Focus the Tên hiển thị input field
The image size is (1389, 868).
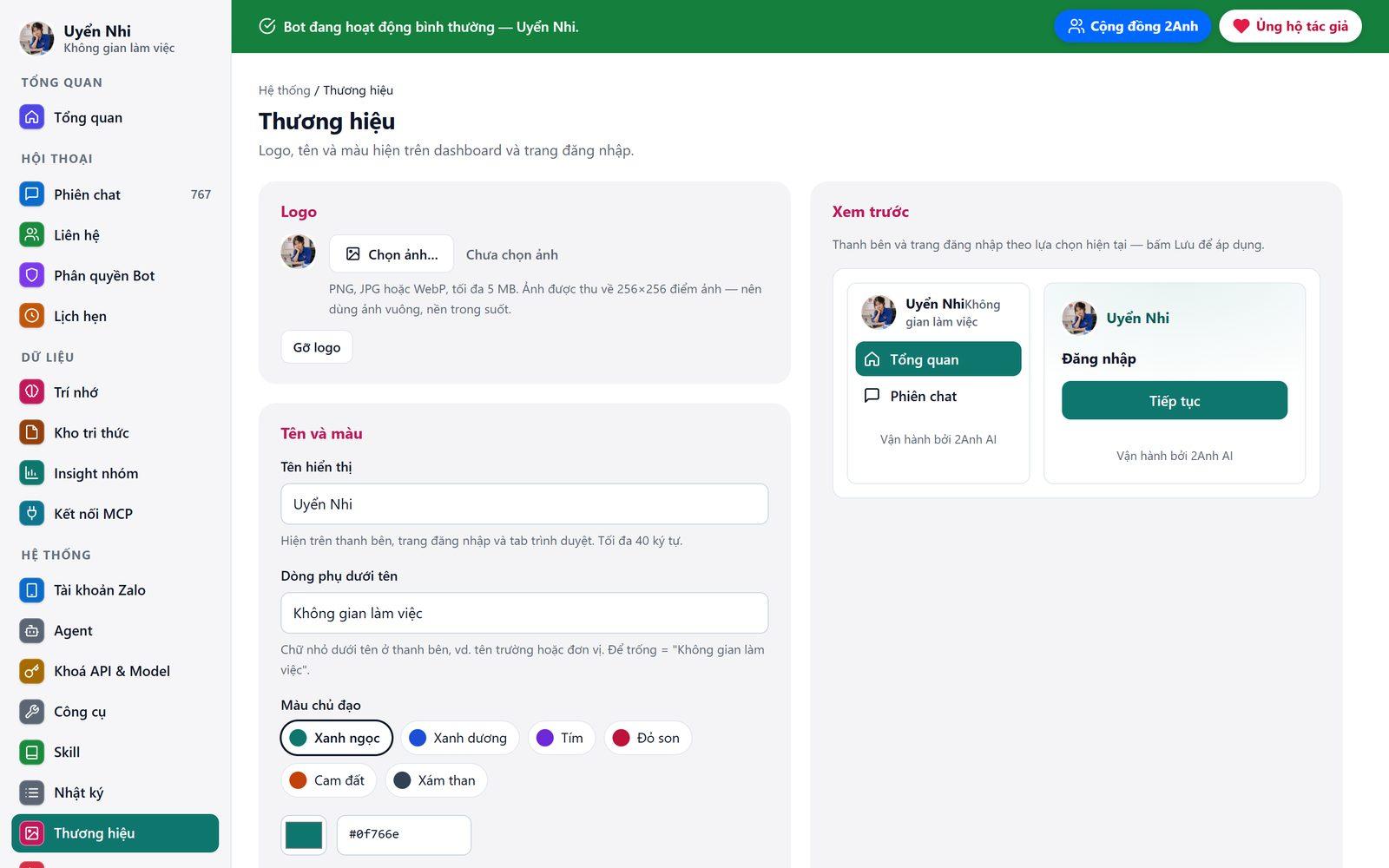point(524,504)
